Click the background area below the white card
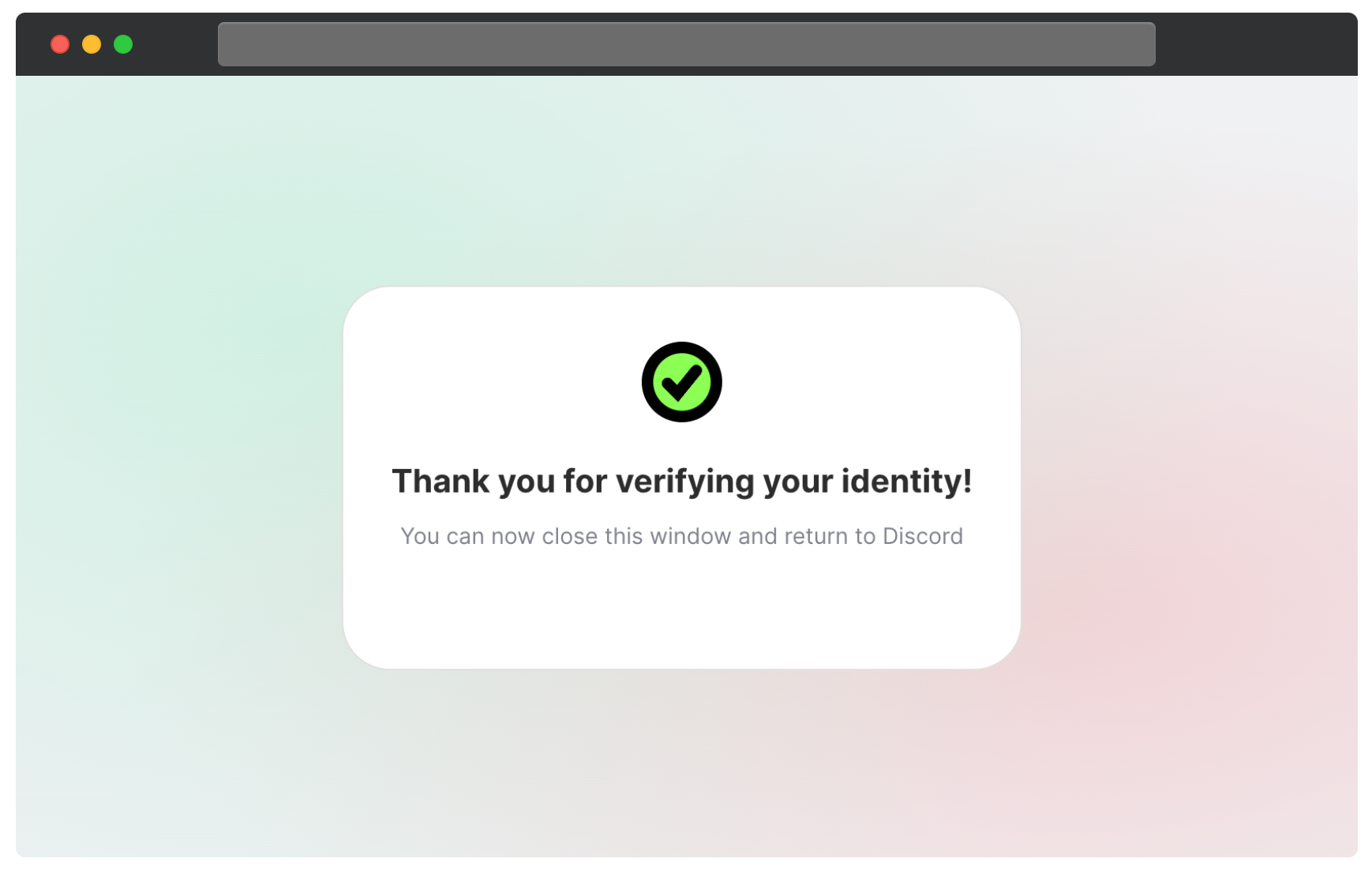 [682, 763]
